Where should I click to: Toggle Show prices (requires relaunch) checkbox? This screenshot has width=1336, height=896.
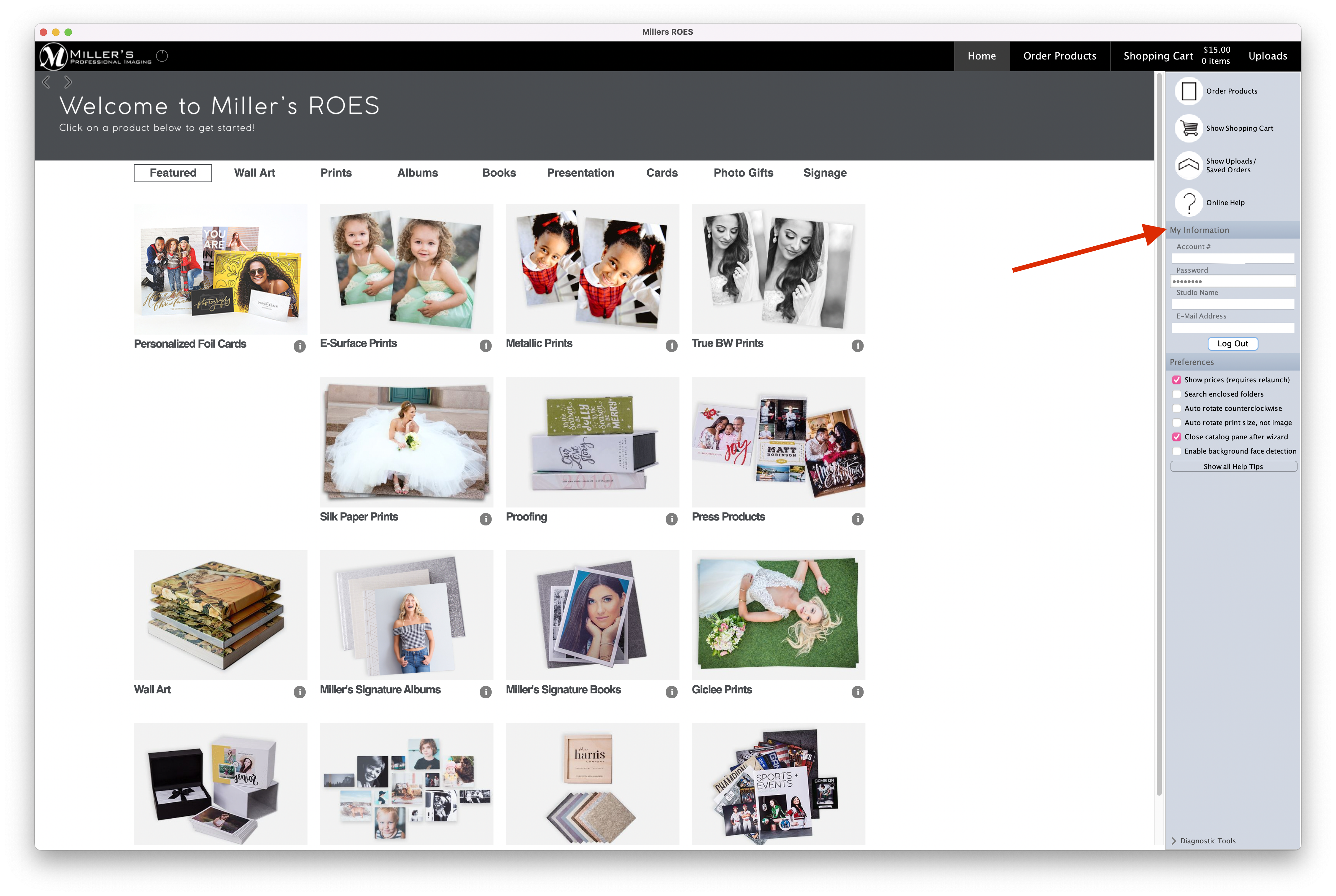click(1176, 380)
